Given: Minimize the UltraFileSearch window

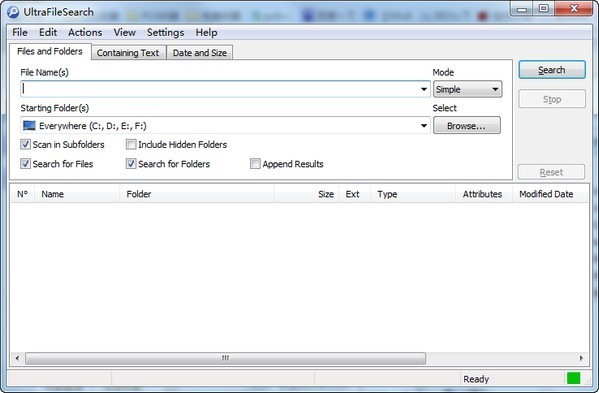Looking at the screenshot, I should point(521,9).
